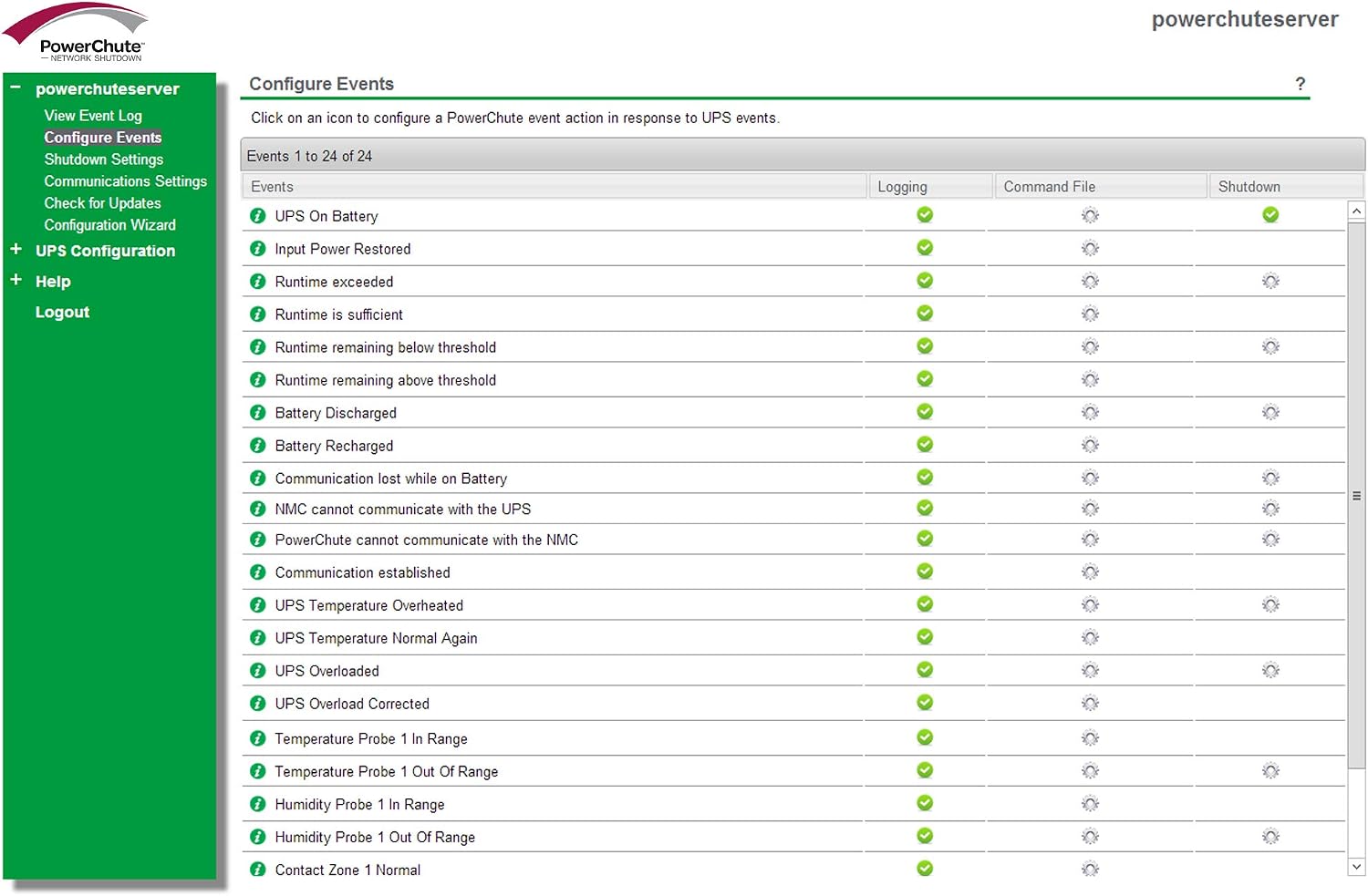Collapse the powerchuteserver tree node
This screenshot has width=1368, height=896.
[16, 88]
